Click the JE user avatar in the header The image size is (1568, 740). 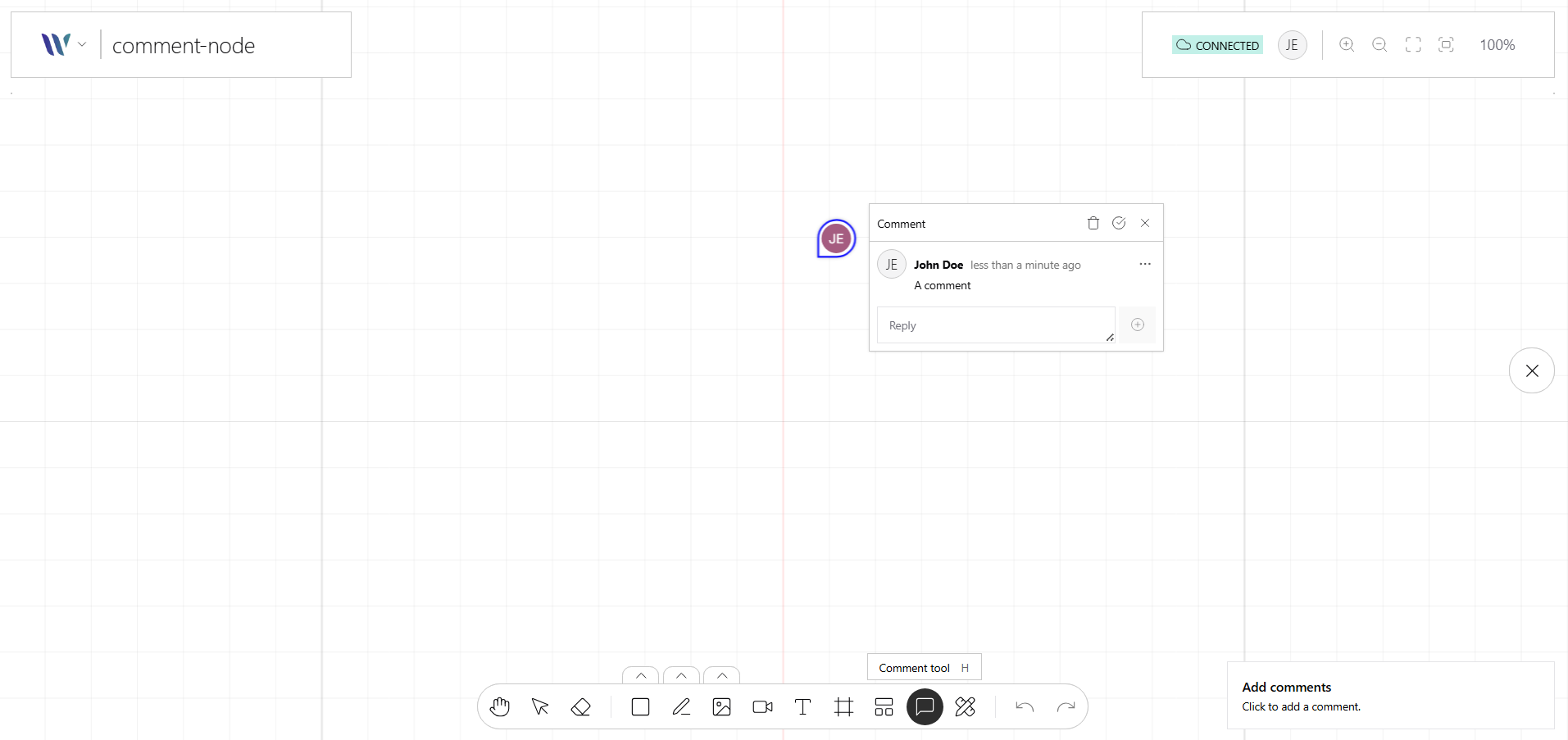click(1292, 45)
